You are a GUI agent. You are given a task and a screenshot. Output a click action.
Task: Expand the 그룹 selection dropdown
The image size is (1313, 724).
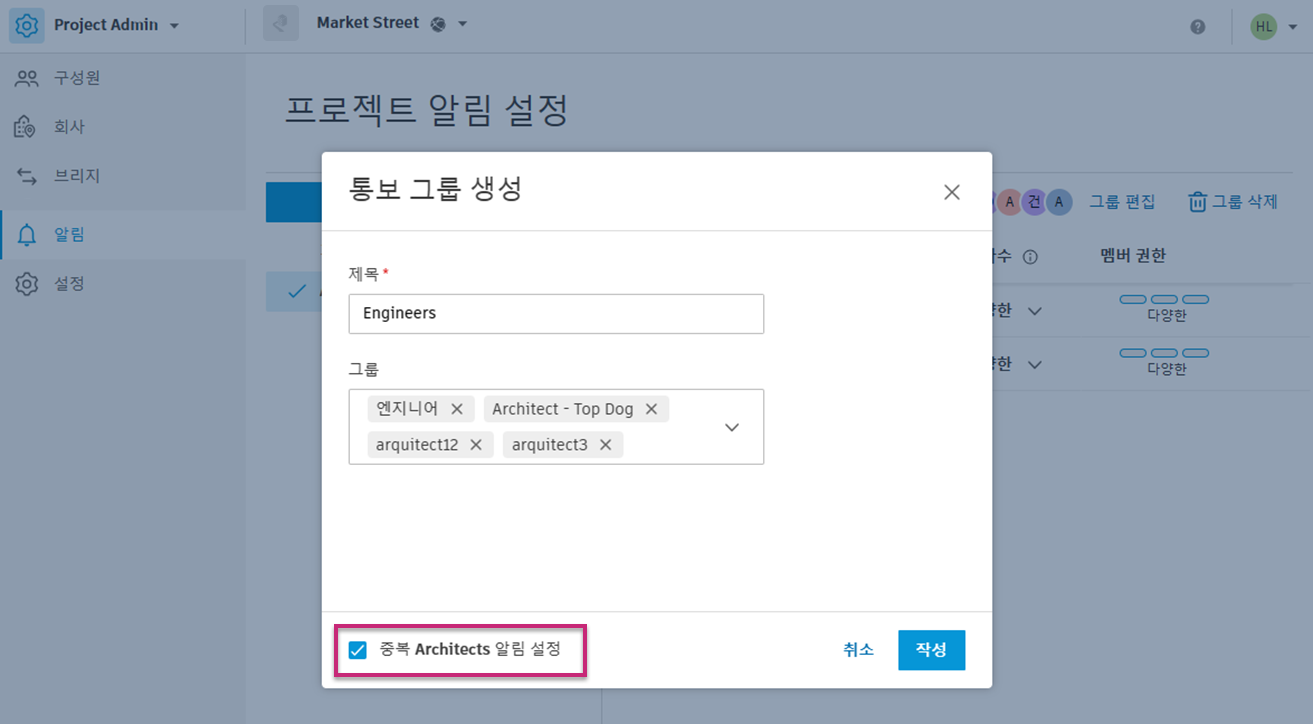point(731,427)
